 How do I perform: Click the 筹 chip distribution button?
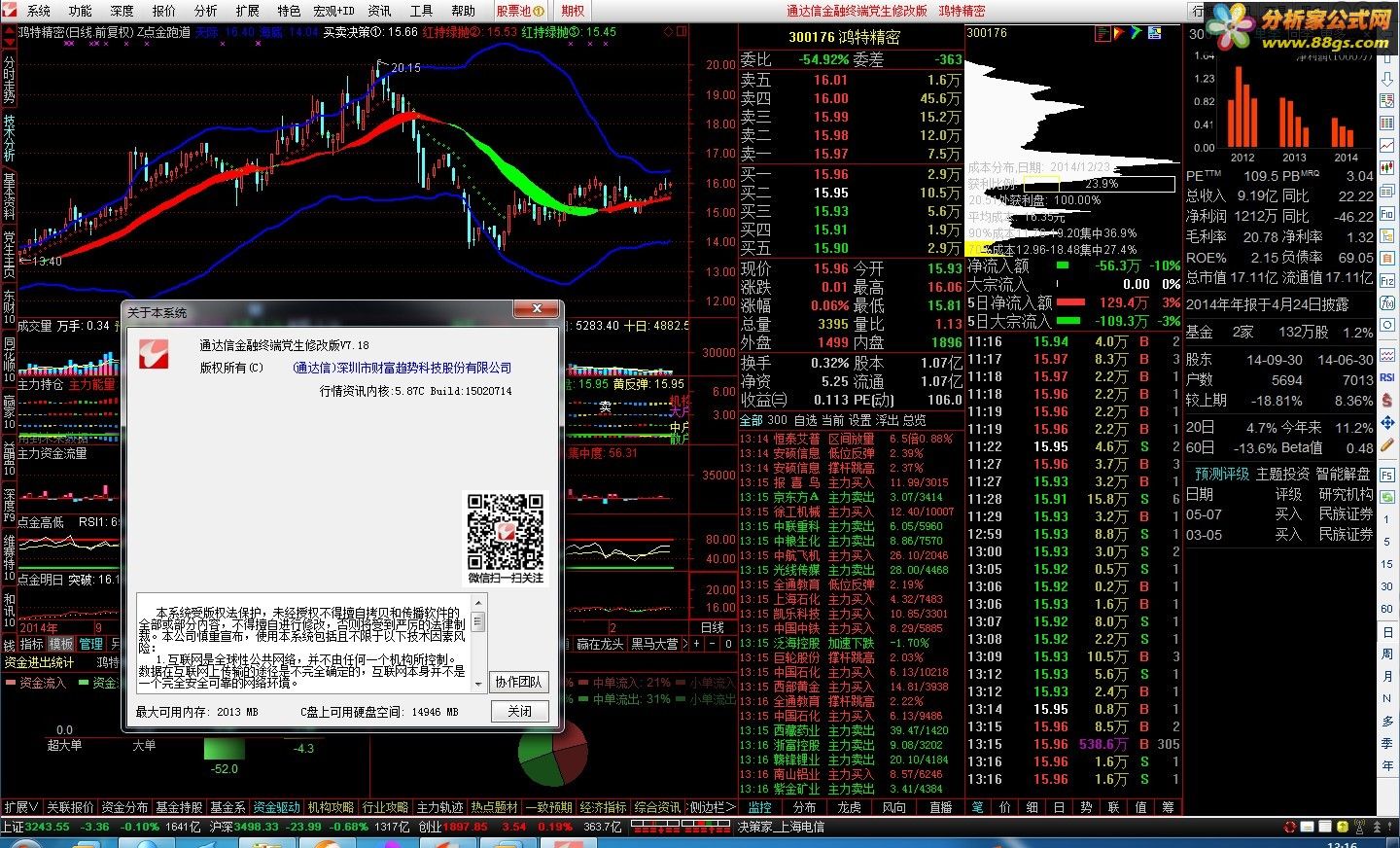(x=1168, y=807)
